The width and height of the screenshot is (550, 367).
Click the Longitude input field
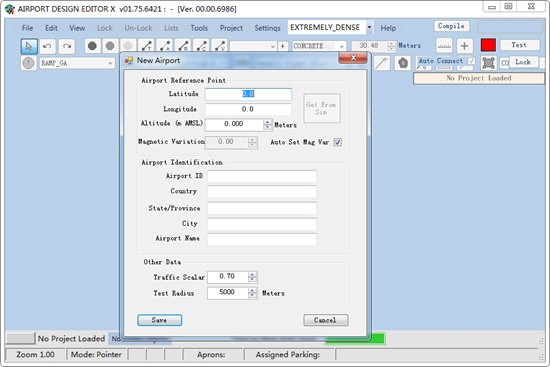pyautogui.click(x=248, y=109)
